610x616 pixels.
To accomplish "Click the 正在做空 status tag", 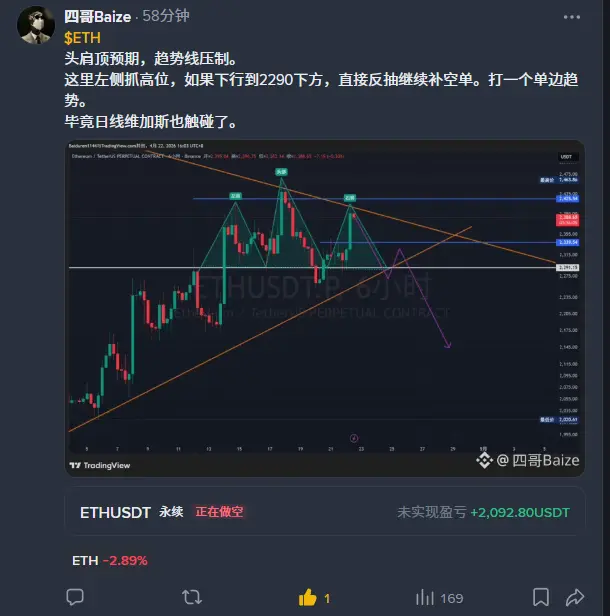I will click(x=219, y=512).
